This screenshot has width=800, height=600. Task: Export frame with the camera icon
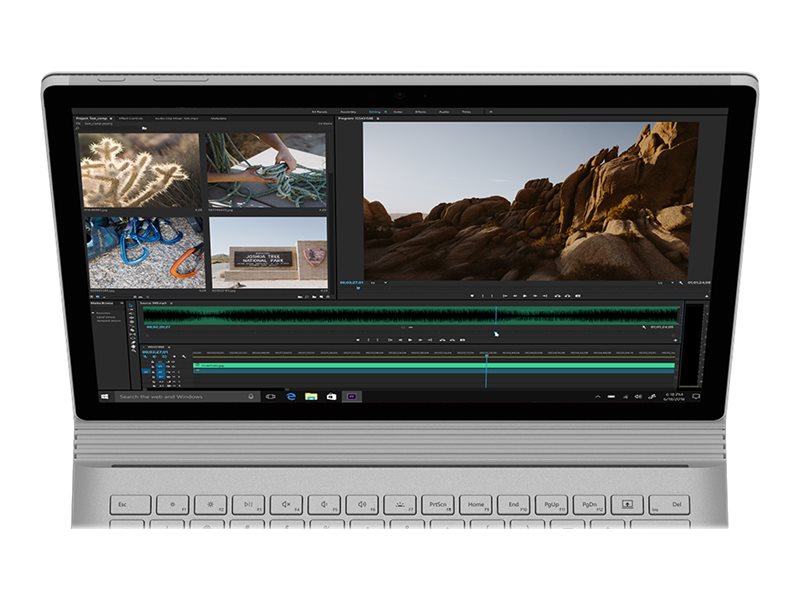(x=578, y=296)
